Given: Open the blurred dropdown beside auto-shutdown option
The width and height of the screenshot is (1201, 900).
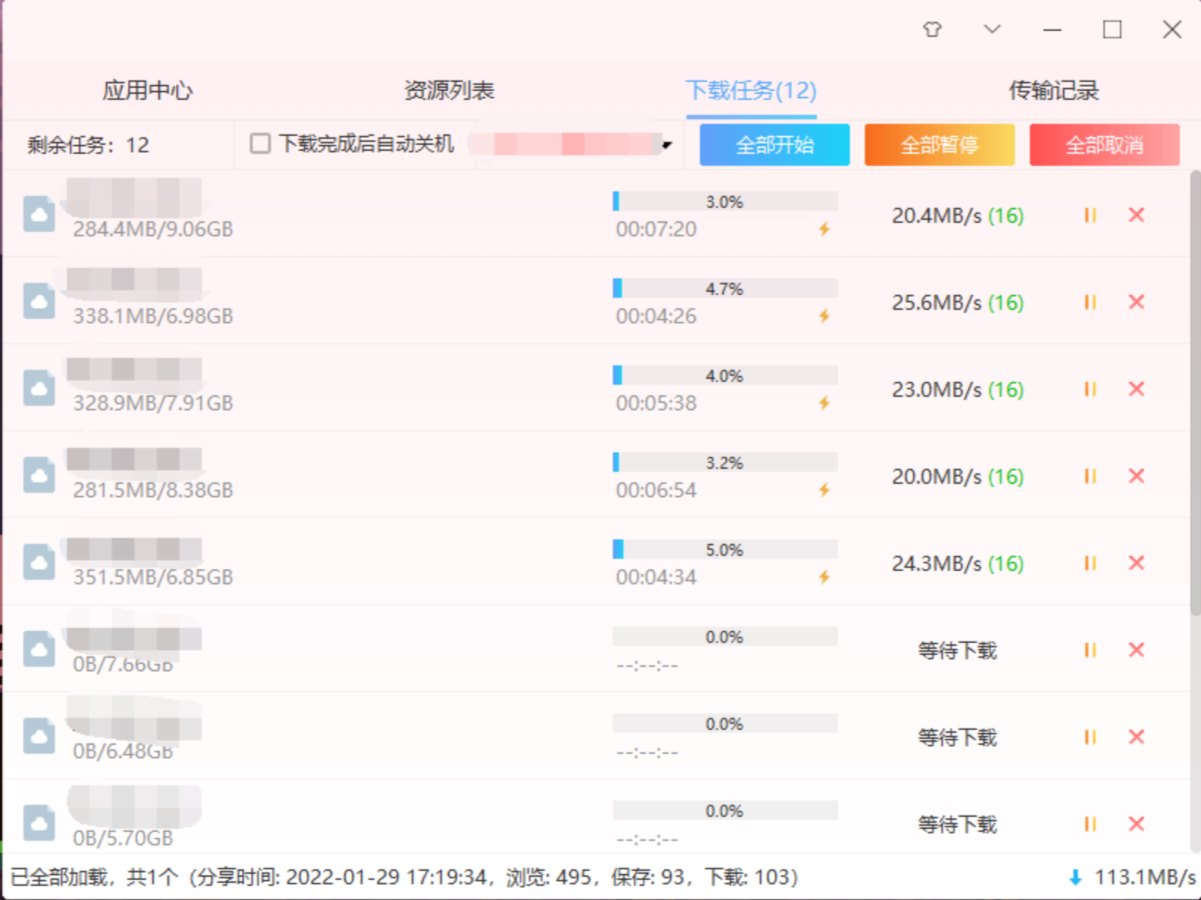Looking at the screenshot, I should [666, 146].
